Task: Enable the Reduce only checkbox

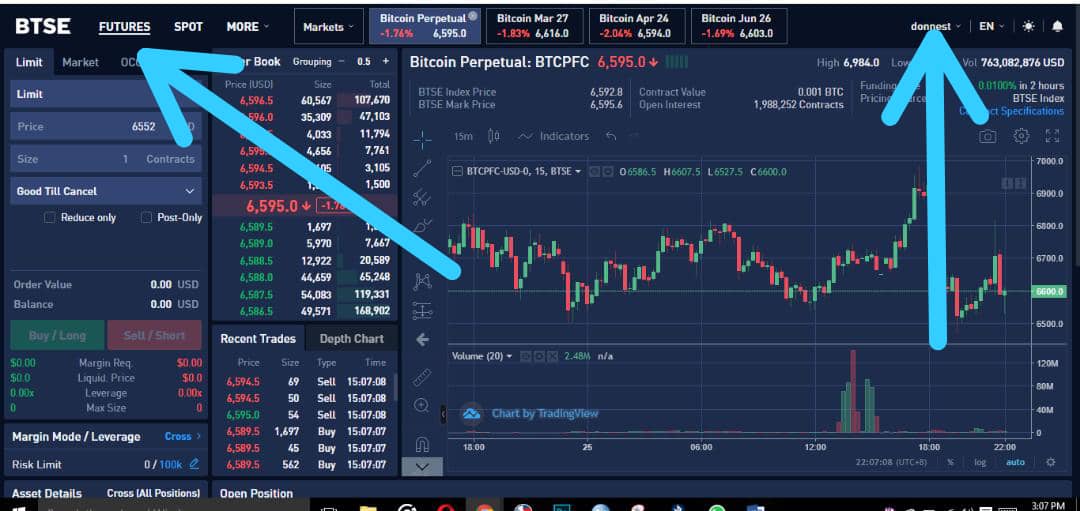Action: [x=50, y=218]
